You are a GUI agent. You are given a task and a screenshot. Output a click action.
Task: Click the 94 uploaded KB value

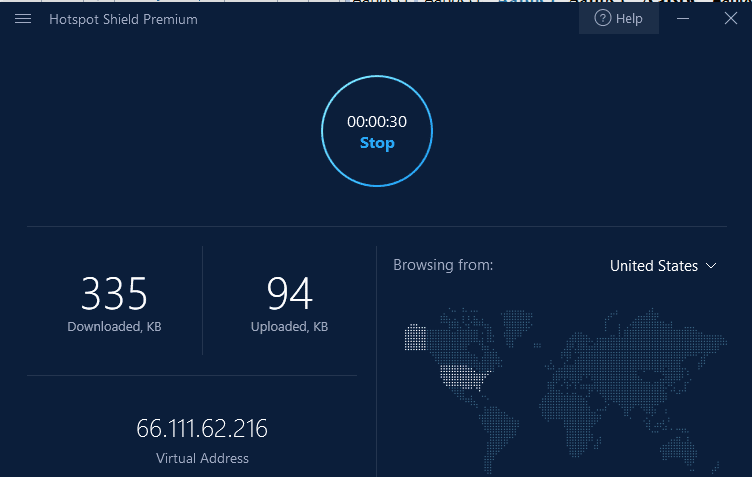pyautogui.click(x=290, y=293)
